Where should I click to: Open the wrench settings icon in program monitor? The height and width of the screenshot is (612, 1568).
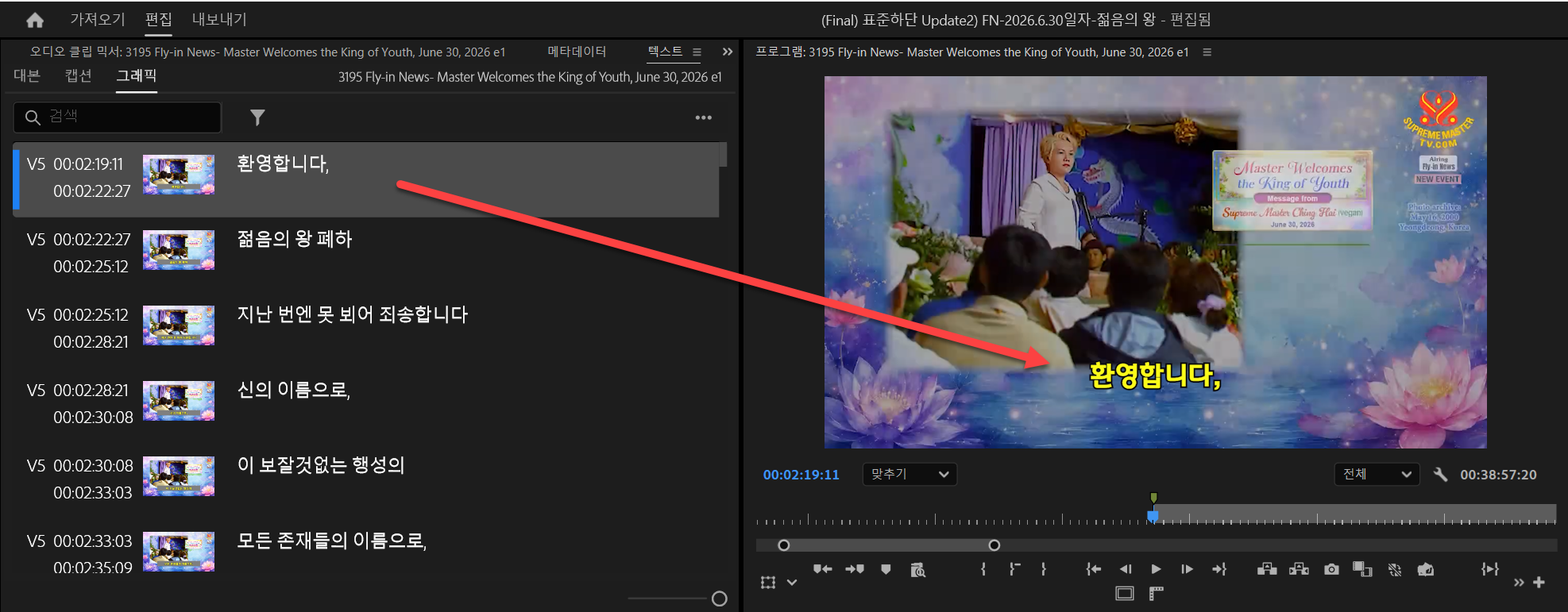pyautogui.click(x=1440, y=475)
